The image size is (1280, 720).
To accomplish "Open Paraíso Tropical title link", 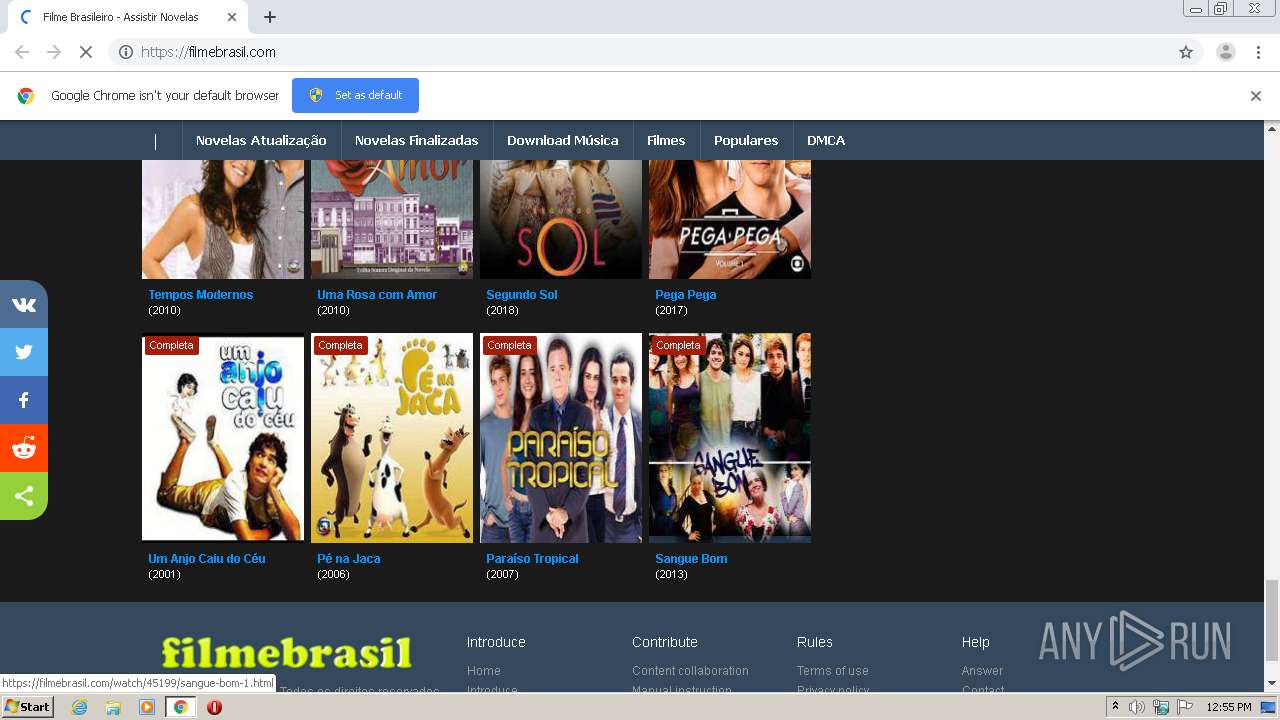I will point(532,559).
